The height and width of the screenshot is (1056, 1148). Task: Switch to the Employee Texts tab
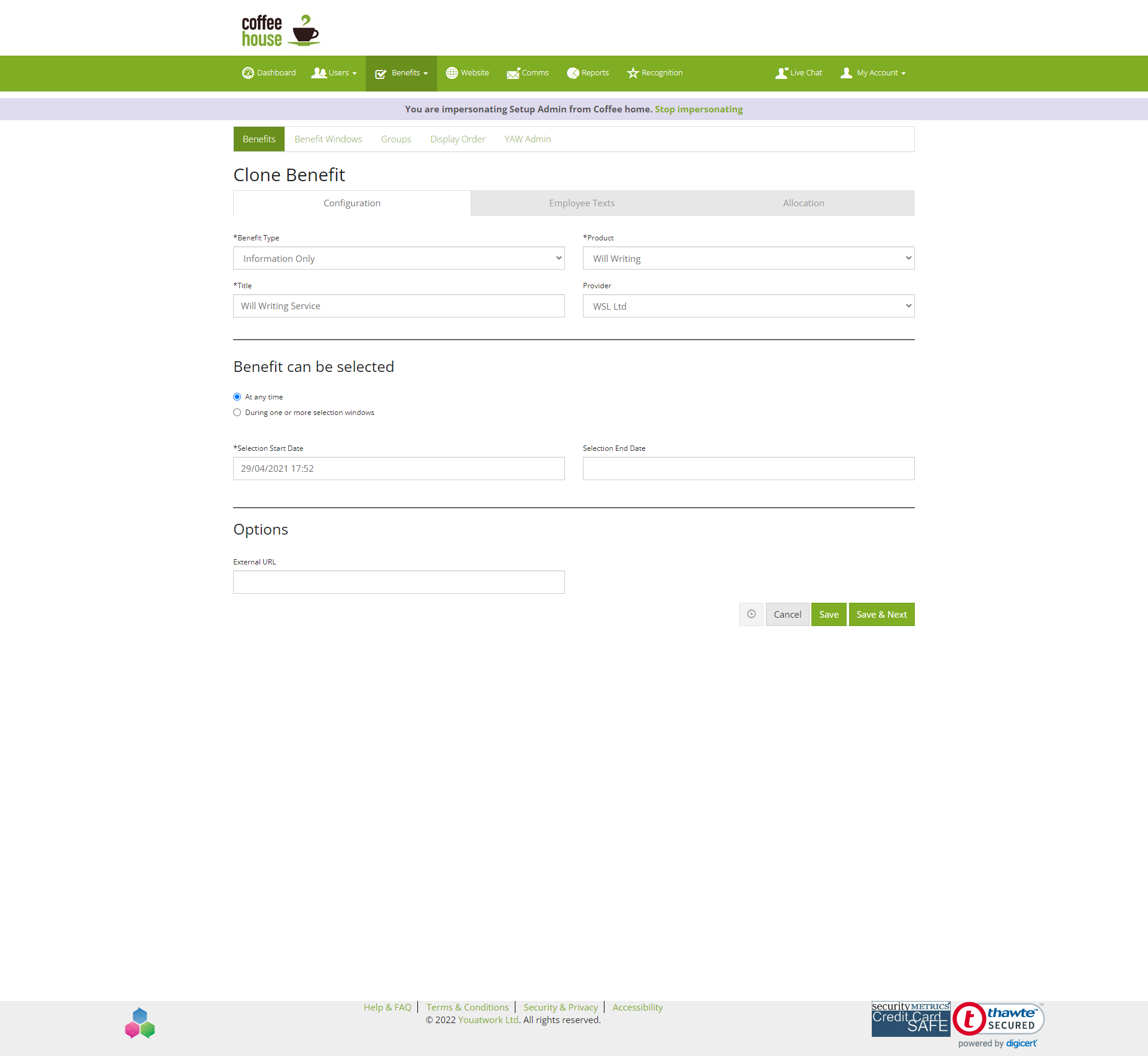pos(582,203)
